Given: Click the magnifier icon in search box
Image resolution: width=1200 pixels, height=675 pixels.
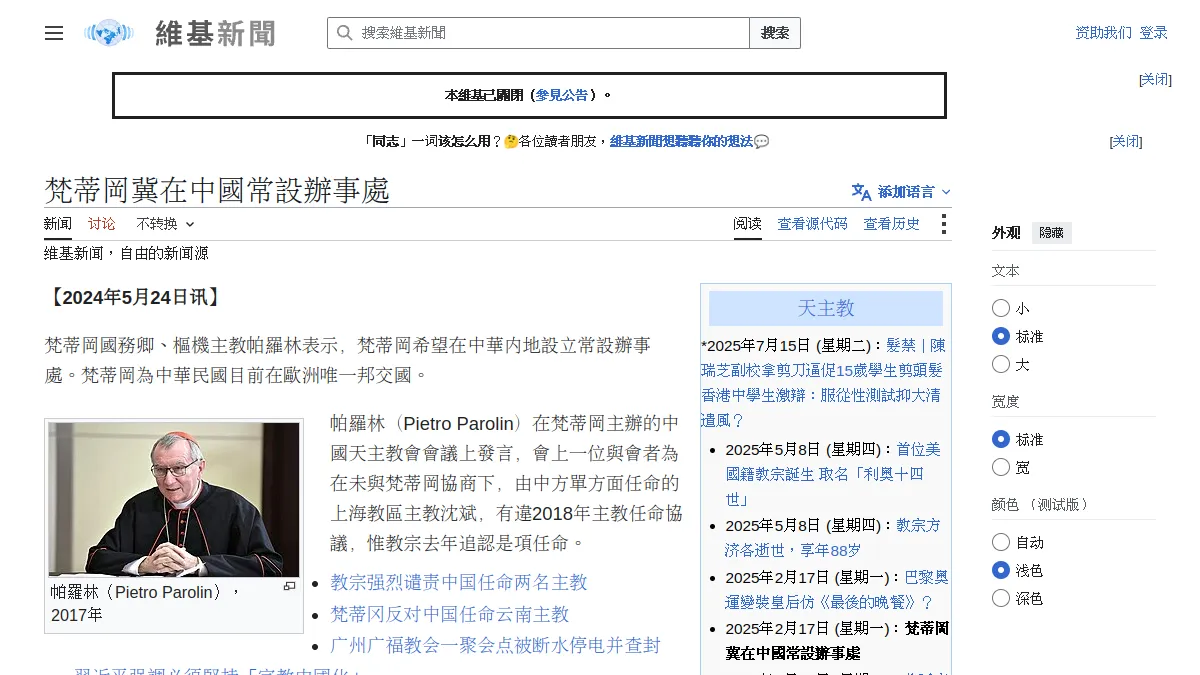Looking at the screenshot, I should tap(344, 33).
